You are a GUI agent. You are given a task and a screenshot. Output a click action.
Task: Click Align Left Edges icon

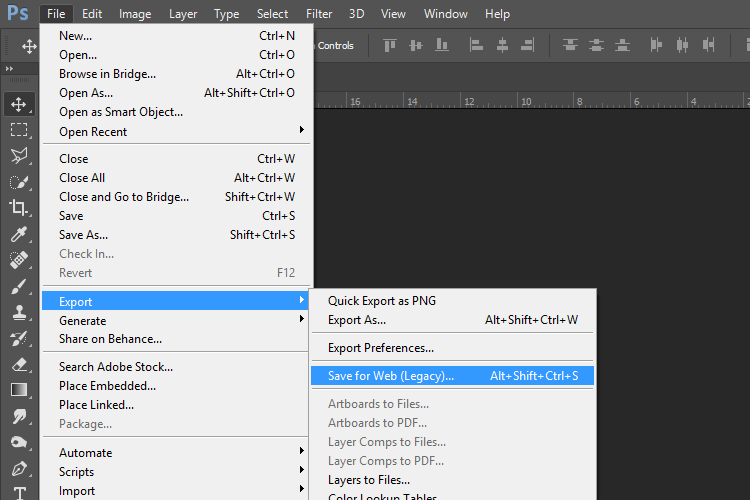pyautogui.click(x=476, y=45)
